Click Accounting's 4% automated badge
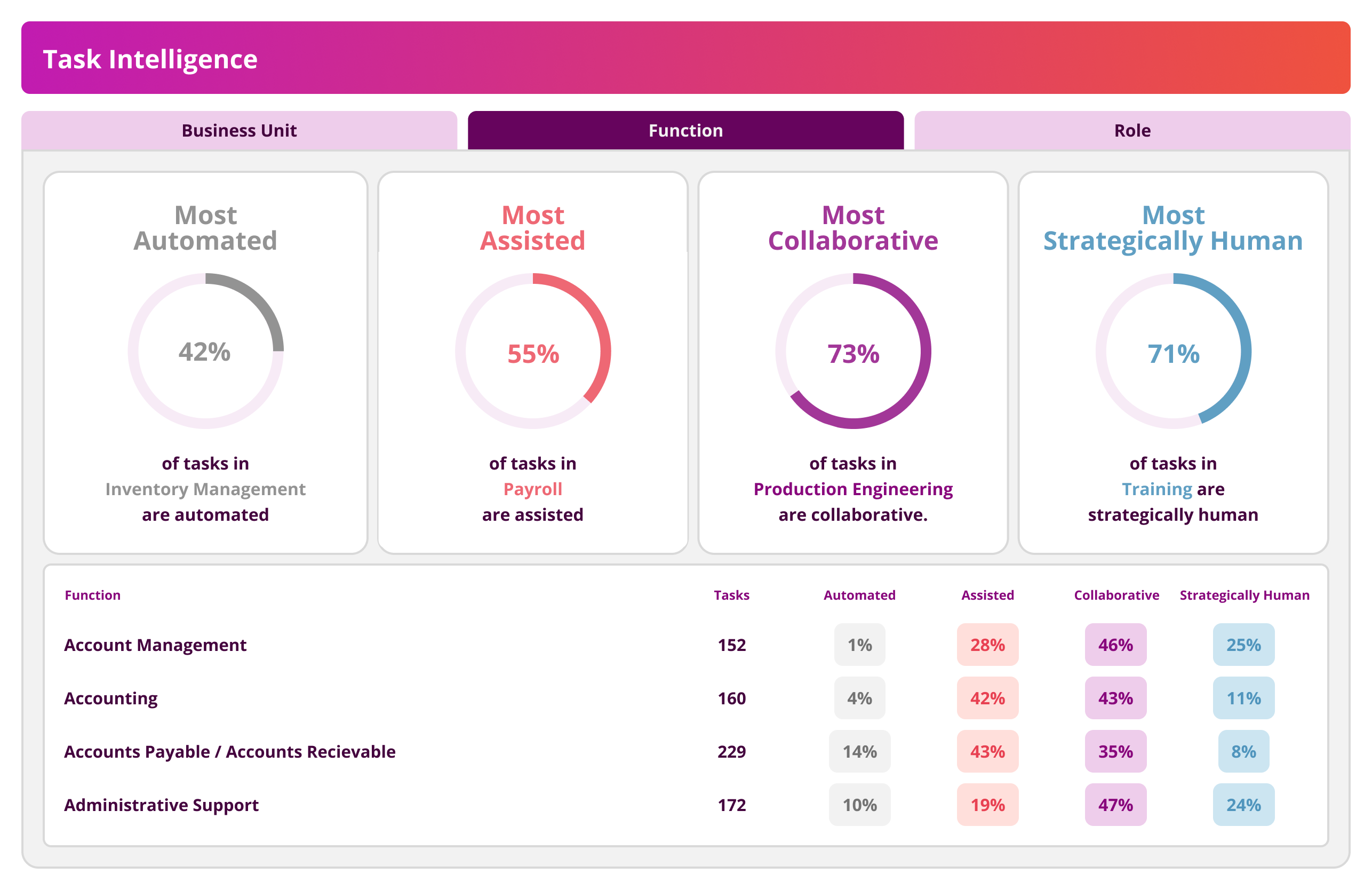This screenshot has width=1372, height=890. pos(859,698)
